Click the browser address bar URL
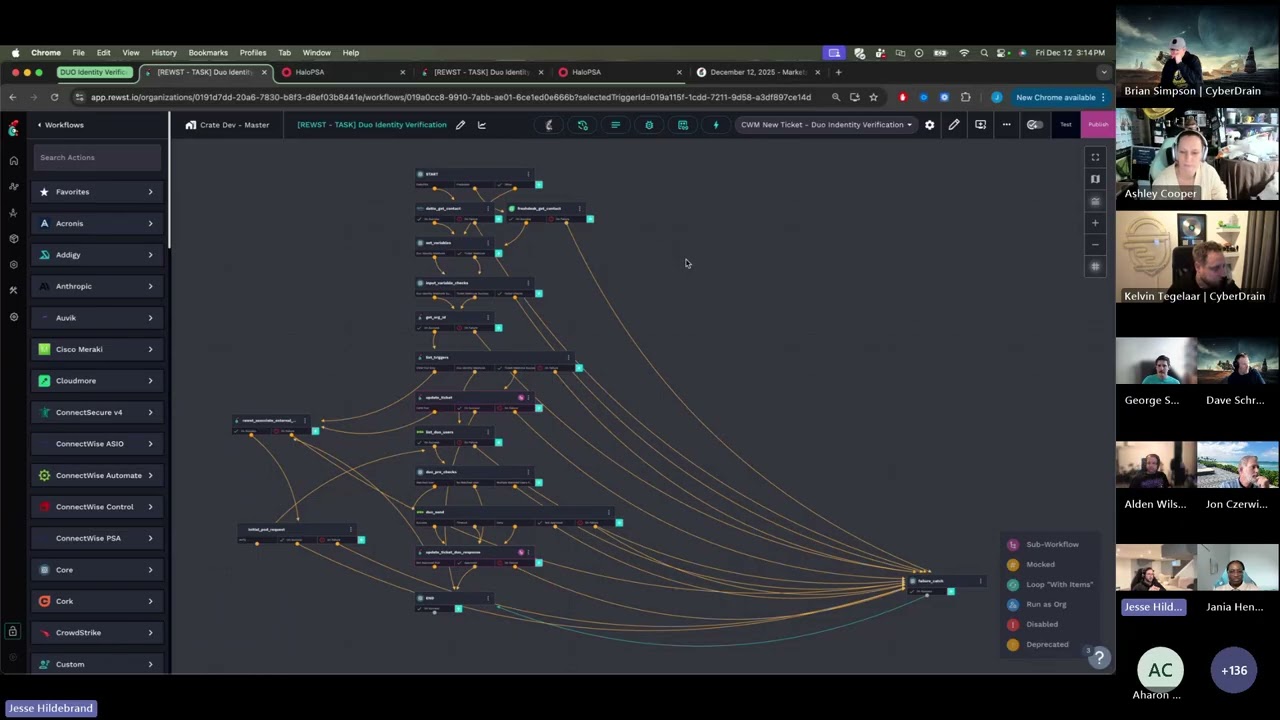The height and width of the screenshot is (720, 1280). point(450,97)
